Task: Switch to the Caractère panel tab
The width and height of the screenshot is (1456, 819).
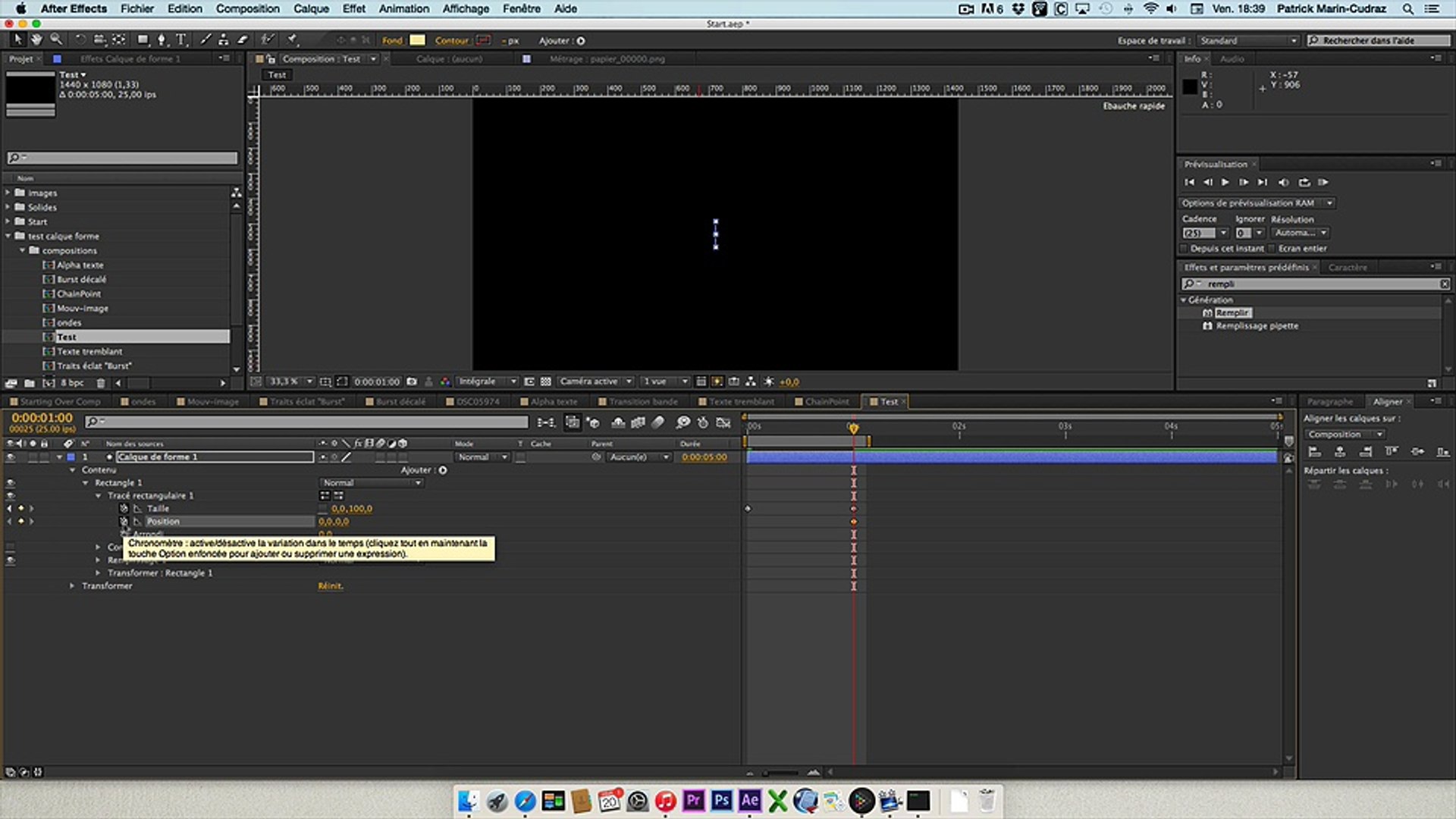Action: click(x=1348, y=268)
